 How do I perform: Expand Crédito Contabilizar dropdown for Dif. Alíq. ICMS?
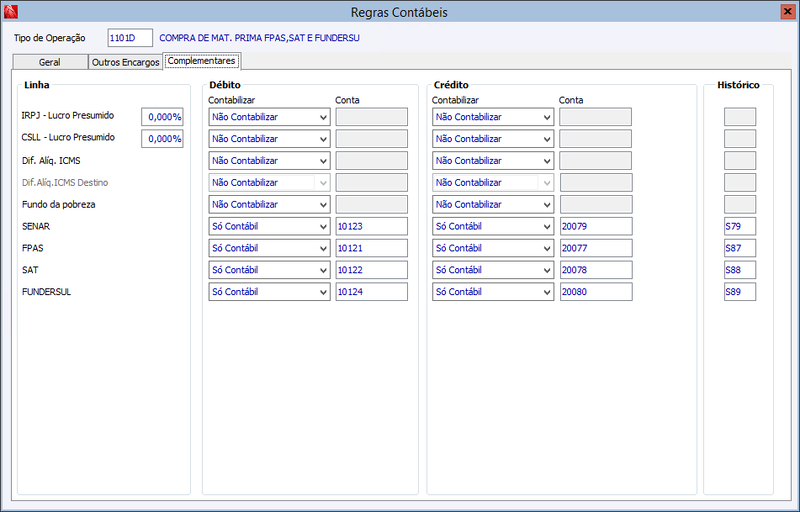(493, 161)
